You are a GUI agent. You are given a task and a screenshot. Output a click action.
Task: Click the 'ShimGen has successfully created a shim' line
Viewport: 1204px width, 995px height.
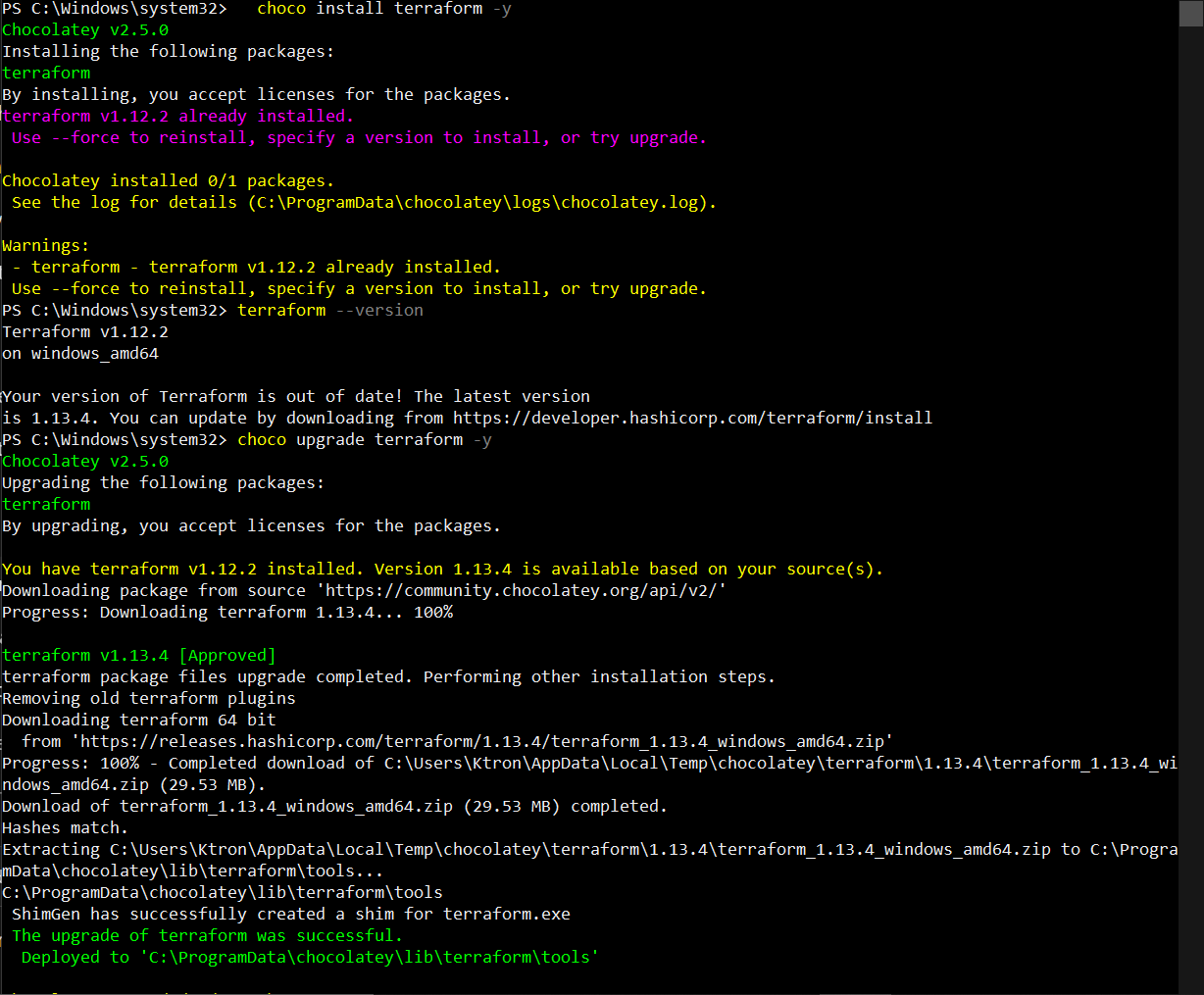290,914
